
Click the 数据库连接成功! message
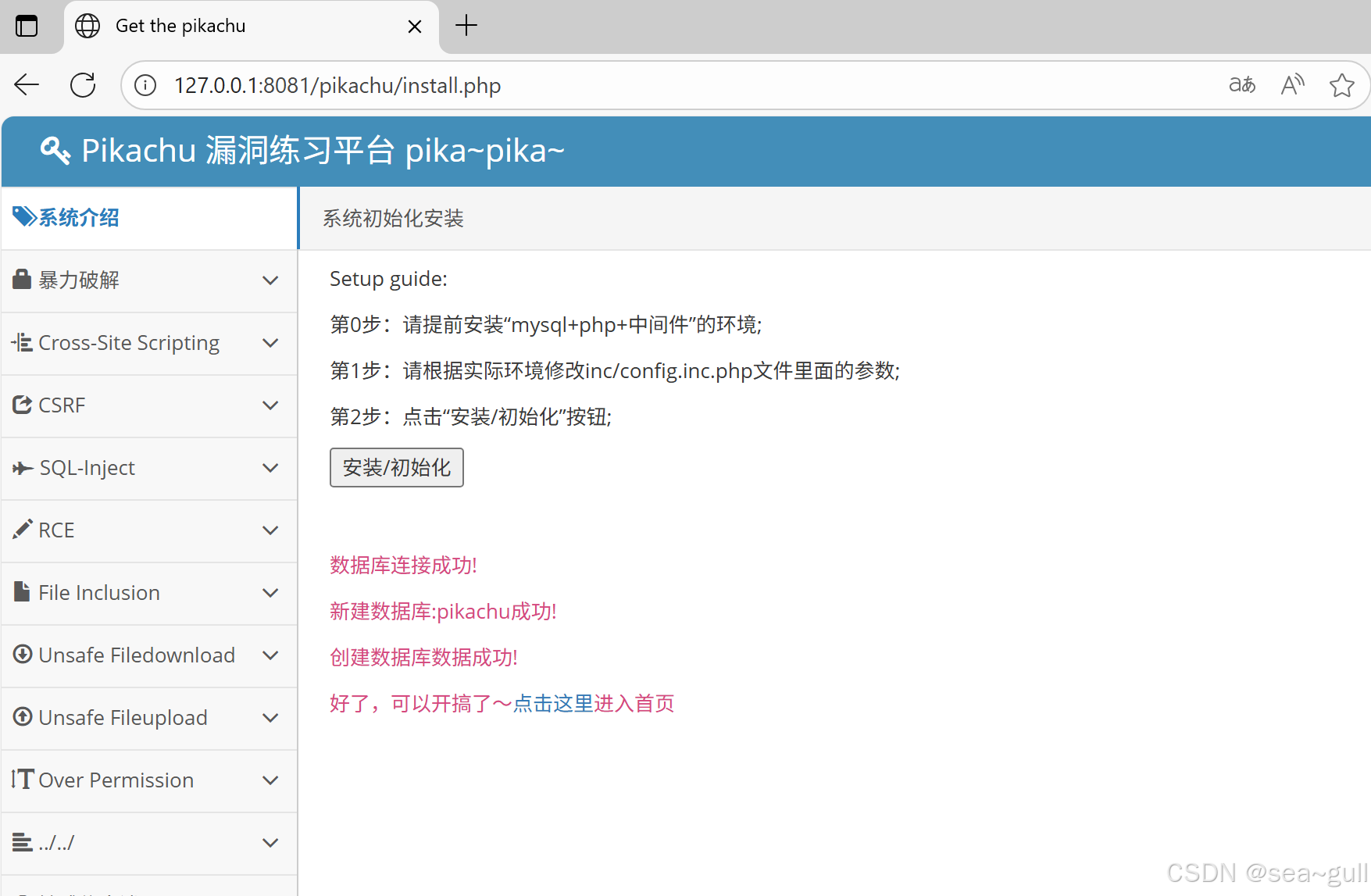tap(403, 565)
